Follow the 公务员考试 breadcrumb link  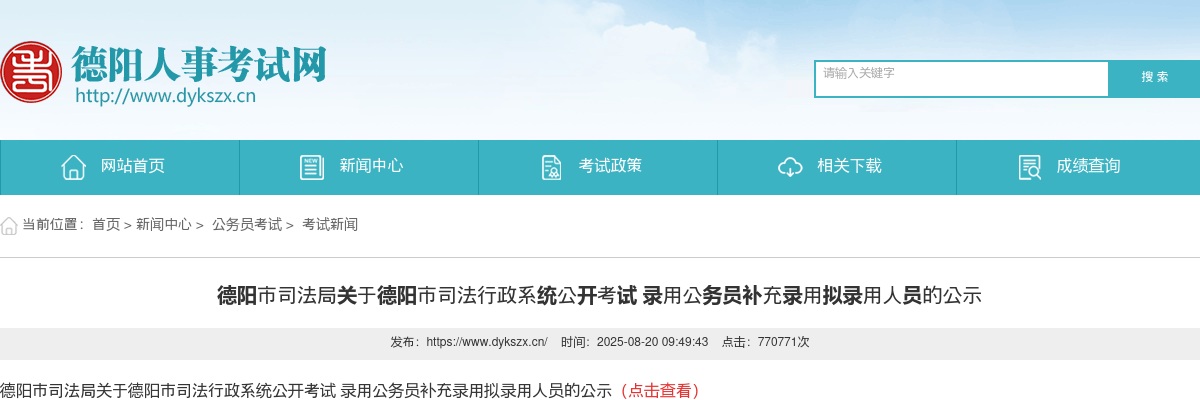point(247,225)
